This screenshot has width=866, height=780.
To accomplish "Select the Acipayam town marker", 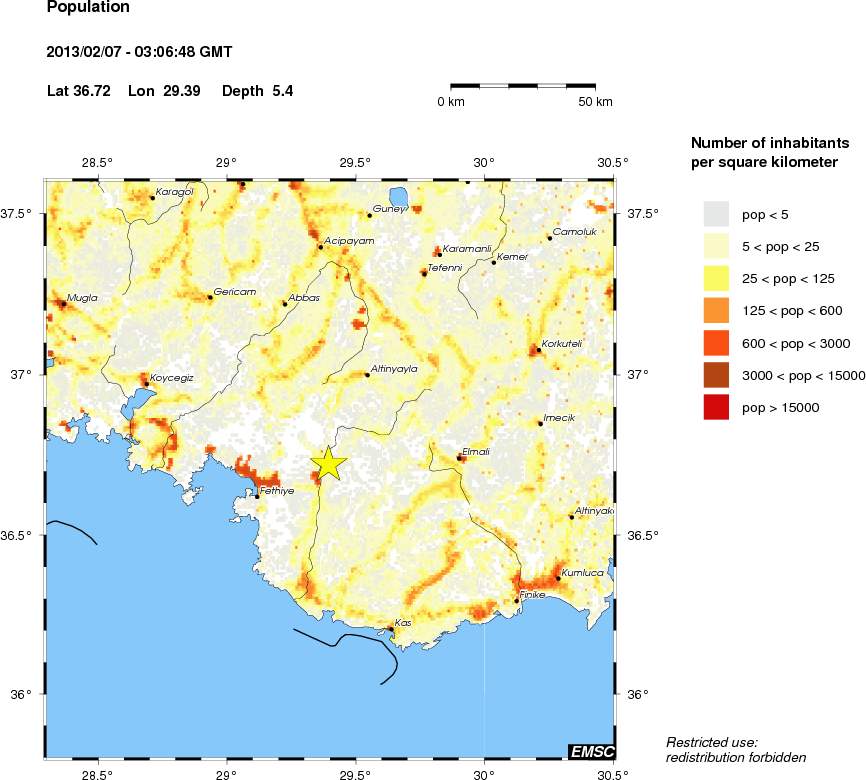I will 320,247.
